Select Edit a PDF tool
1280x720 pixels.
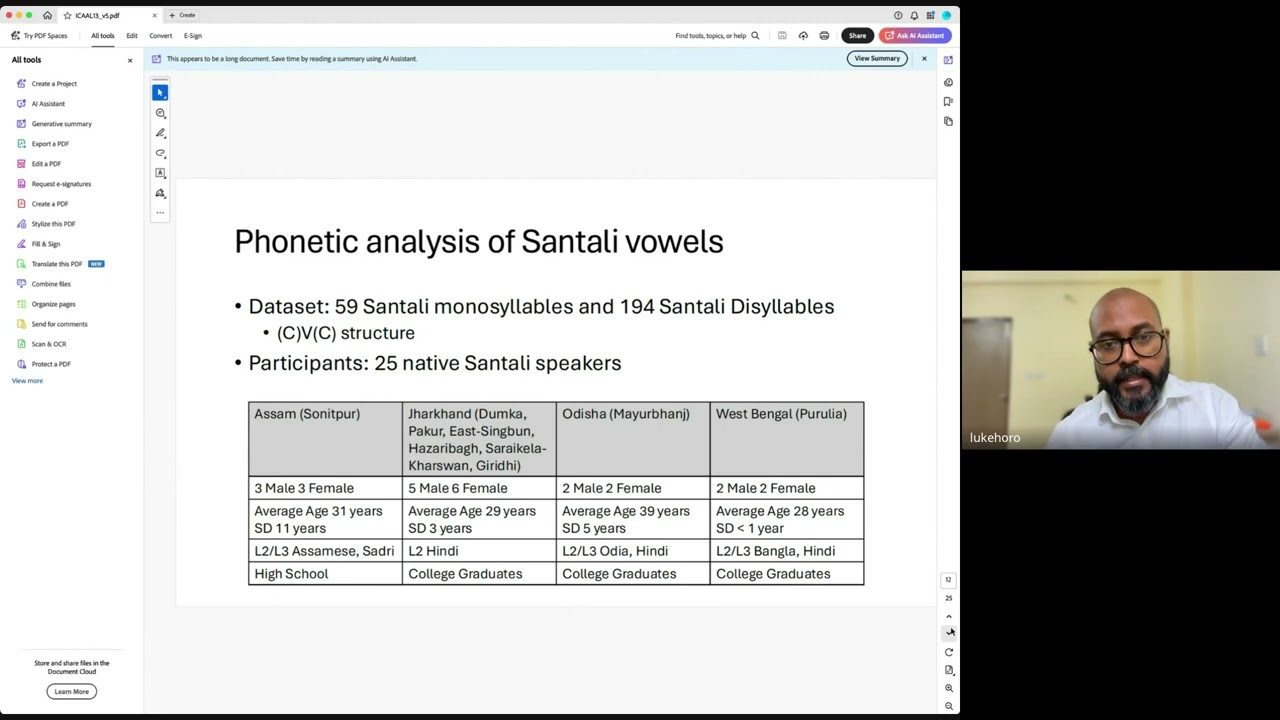click(x=46, y=163)
